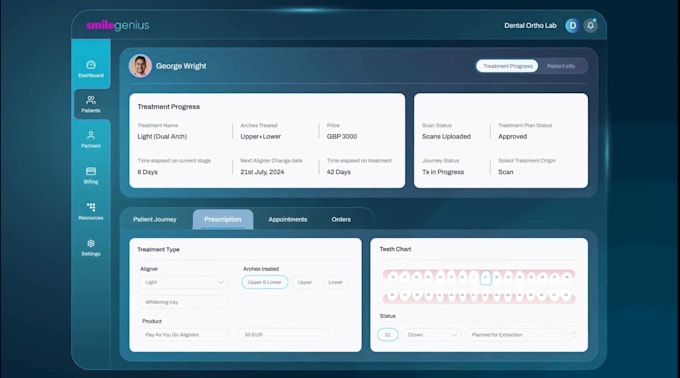680x378 pixels.
Task: Click the Light (Dual Arch) treatment name
Action: click(x=162, y=137)
